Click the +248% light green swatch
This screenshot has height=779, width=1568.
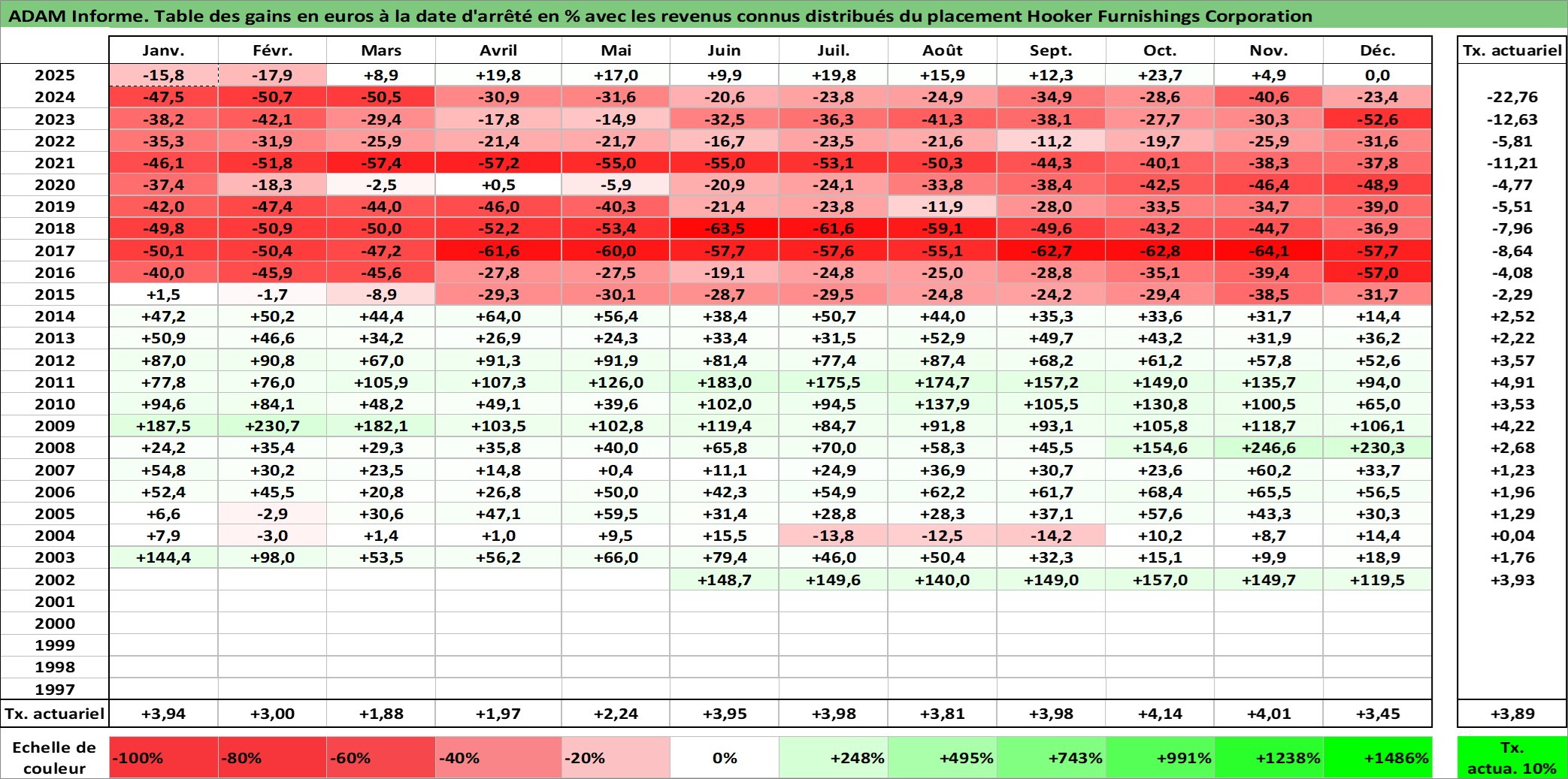834,757
